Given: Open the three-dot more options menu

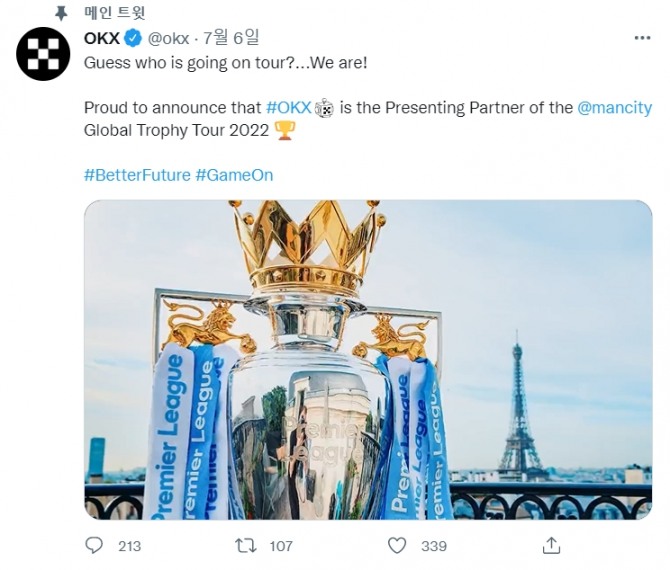Looking at the screenshot, I should [642, 38].
